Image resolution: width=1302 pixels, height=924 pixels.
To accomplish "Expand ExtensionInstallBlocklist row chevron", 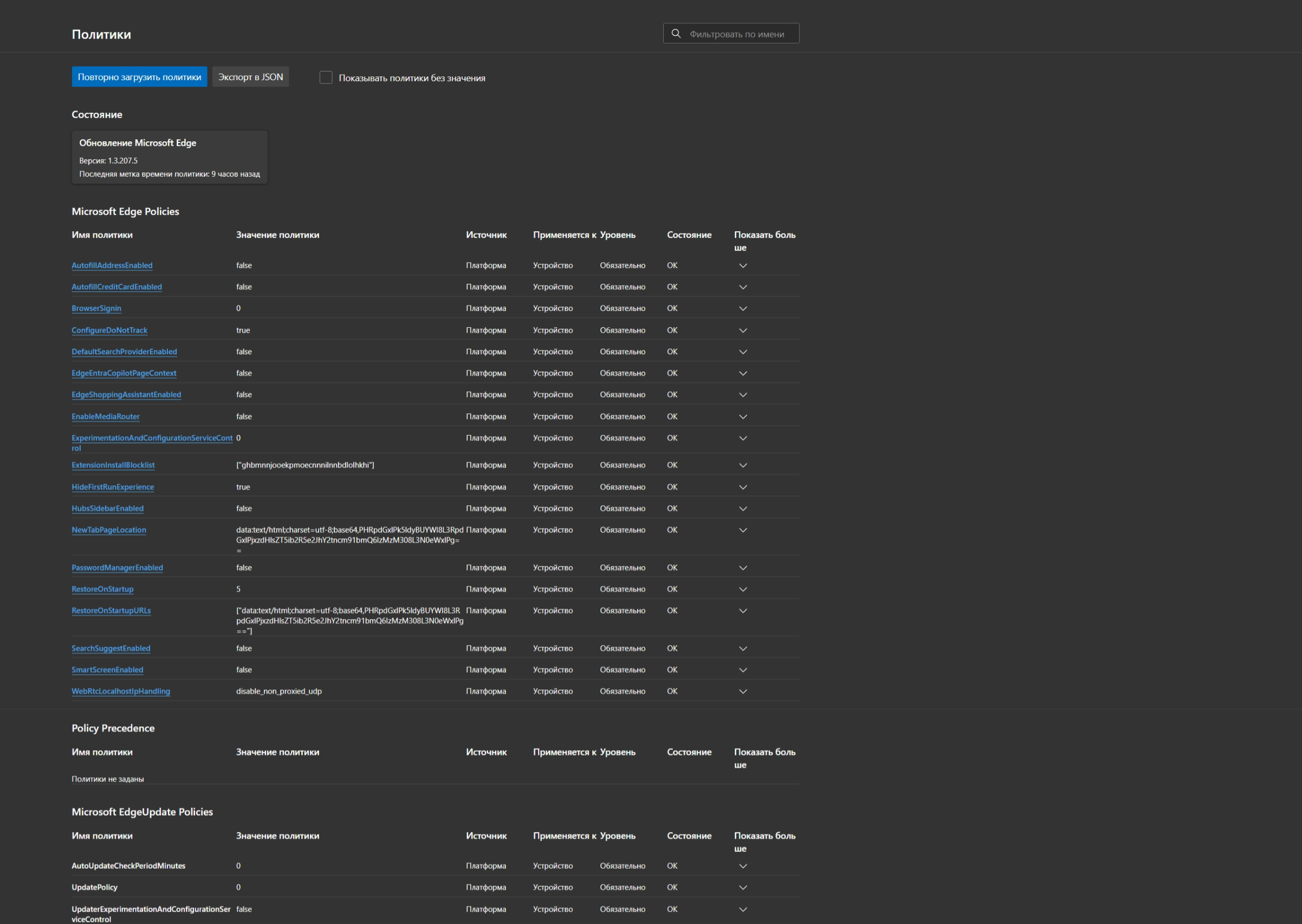I will tap(743, 465).
